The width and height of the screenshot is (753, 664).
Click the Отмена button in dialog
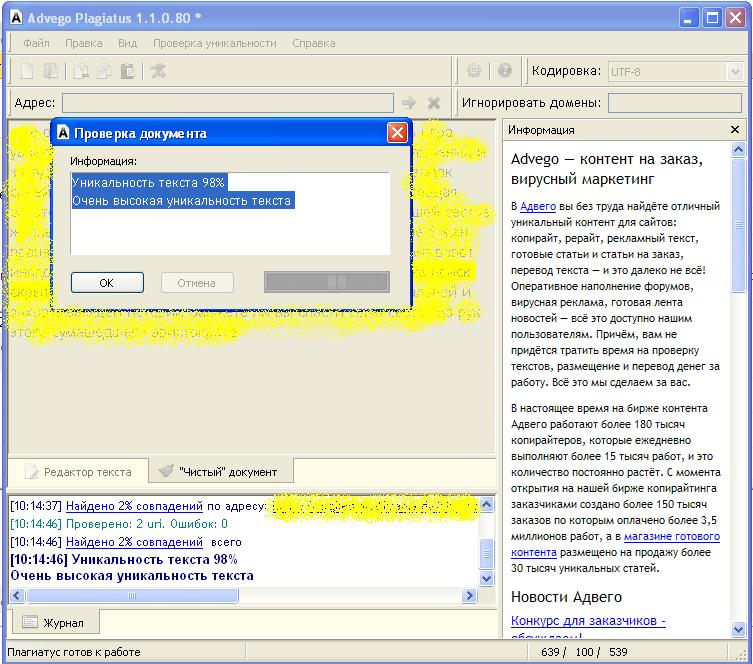point(197,283)
